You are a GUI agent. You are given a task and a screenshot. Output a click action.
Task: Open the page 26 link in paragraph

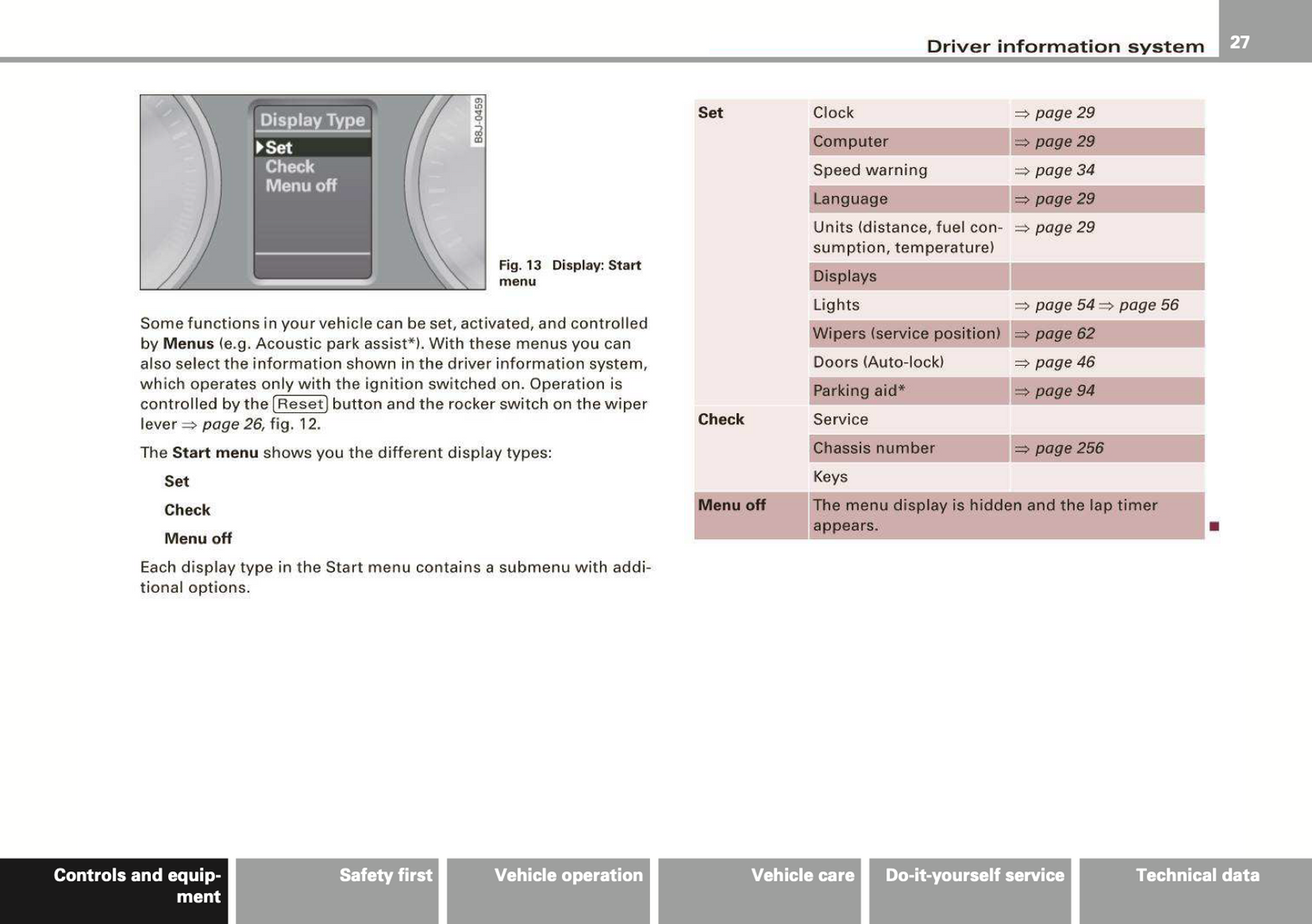[x=223, y=425]
